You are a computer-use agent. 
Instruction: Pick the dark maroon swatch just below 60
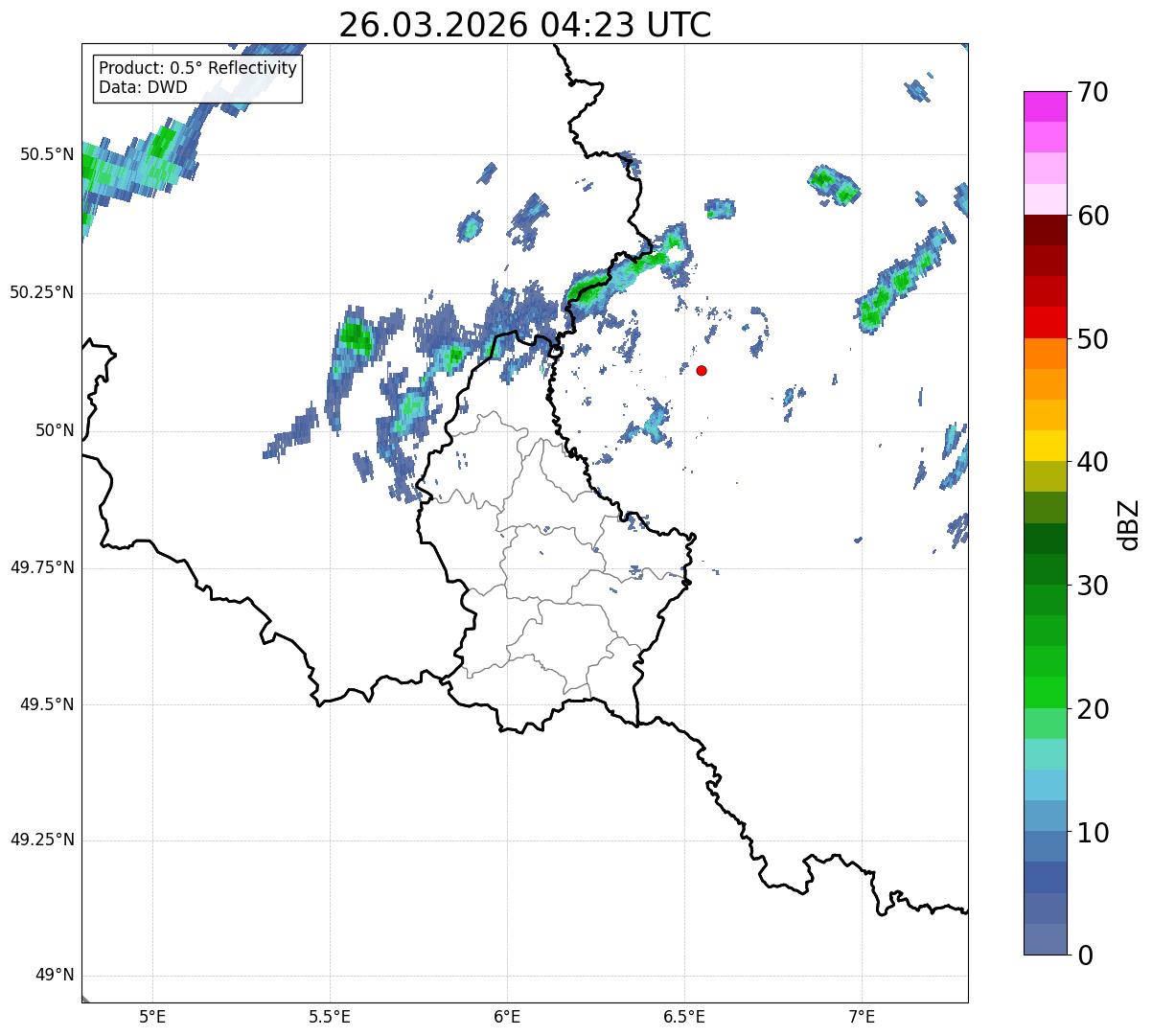pos(1045,230)
